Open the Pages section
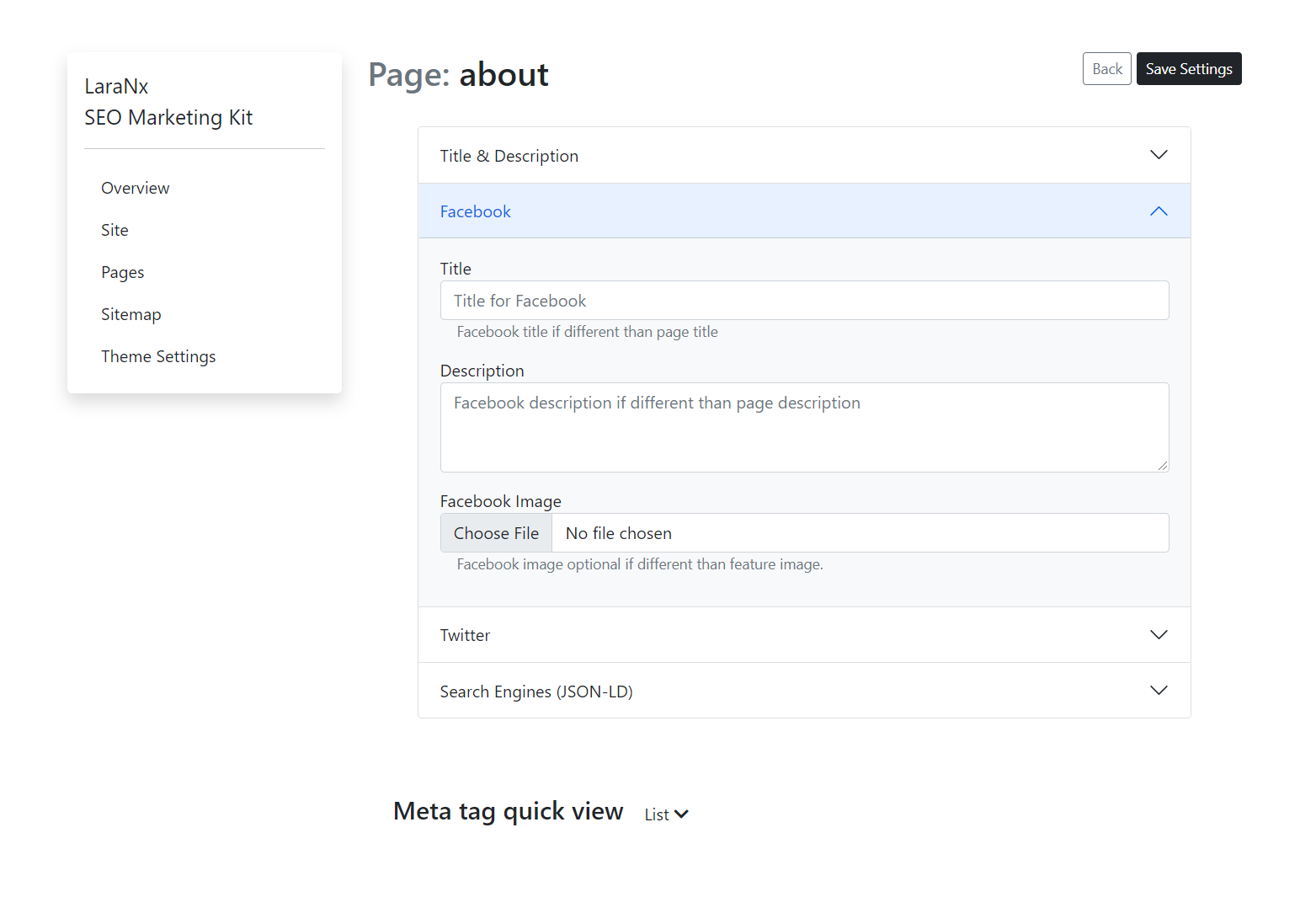Image resolution: width=1316 pixels, height=913 pixels. point(122,271)
